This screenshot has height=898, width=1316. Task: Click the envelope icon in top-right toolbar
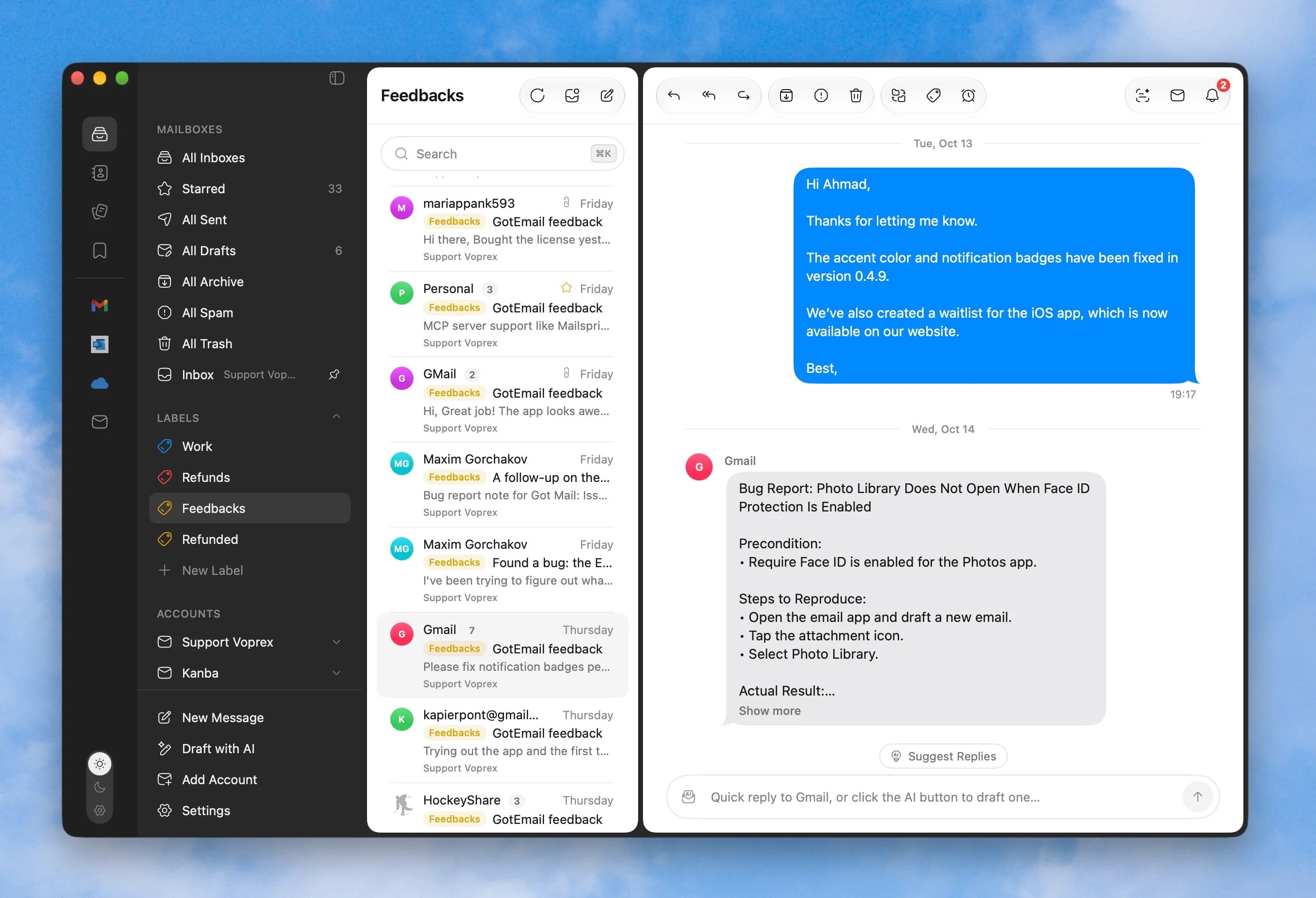point(1177,95)
